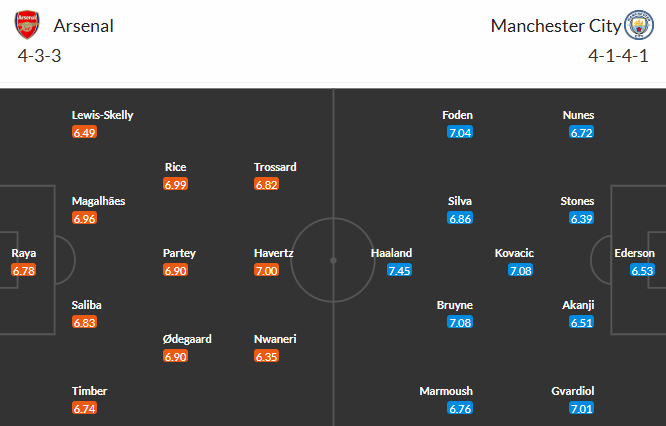Select player Marmoush in the lineup
Viewport: 666px width, 426px height.
(446, 391)
